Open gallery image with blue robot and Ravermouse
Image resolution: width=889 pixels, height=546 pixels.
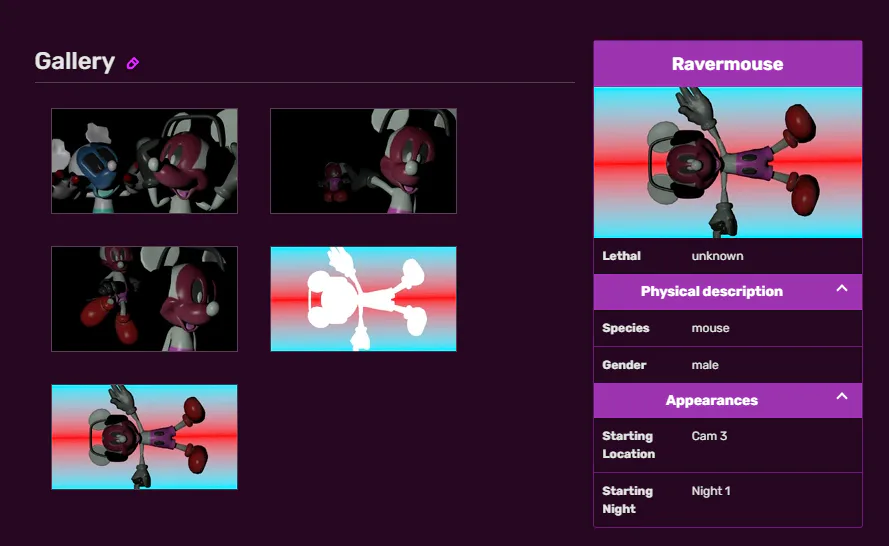pyautogui.click(x=145, y=161)
